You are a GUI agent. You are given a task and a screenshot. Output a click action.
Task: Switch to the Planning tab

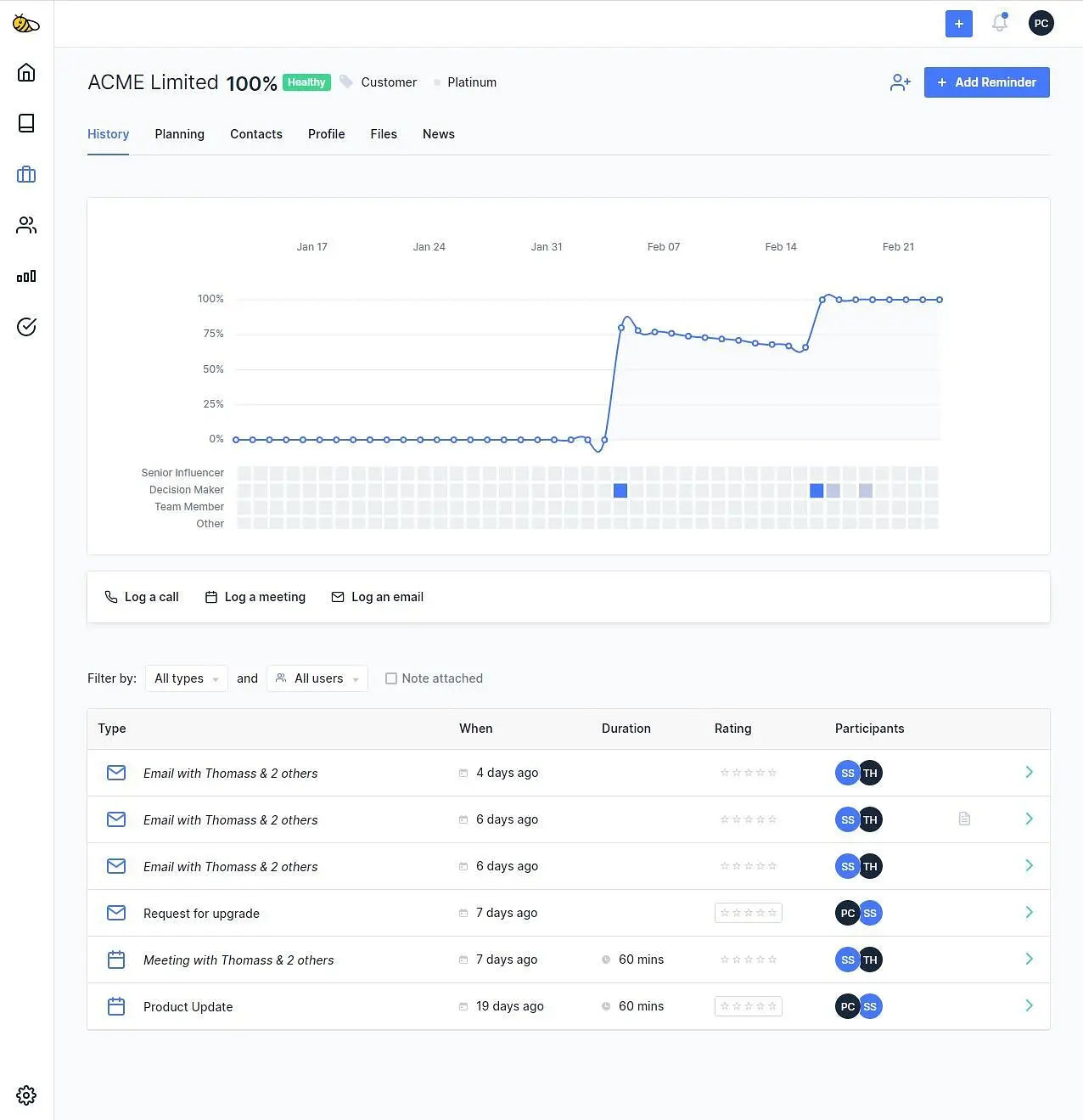pos(179,134)
